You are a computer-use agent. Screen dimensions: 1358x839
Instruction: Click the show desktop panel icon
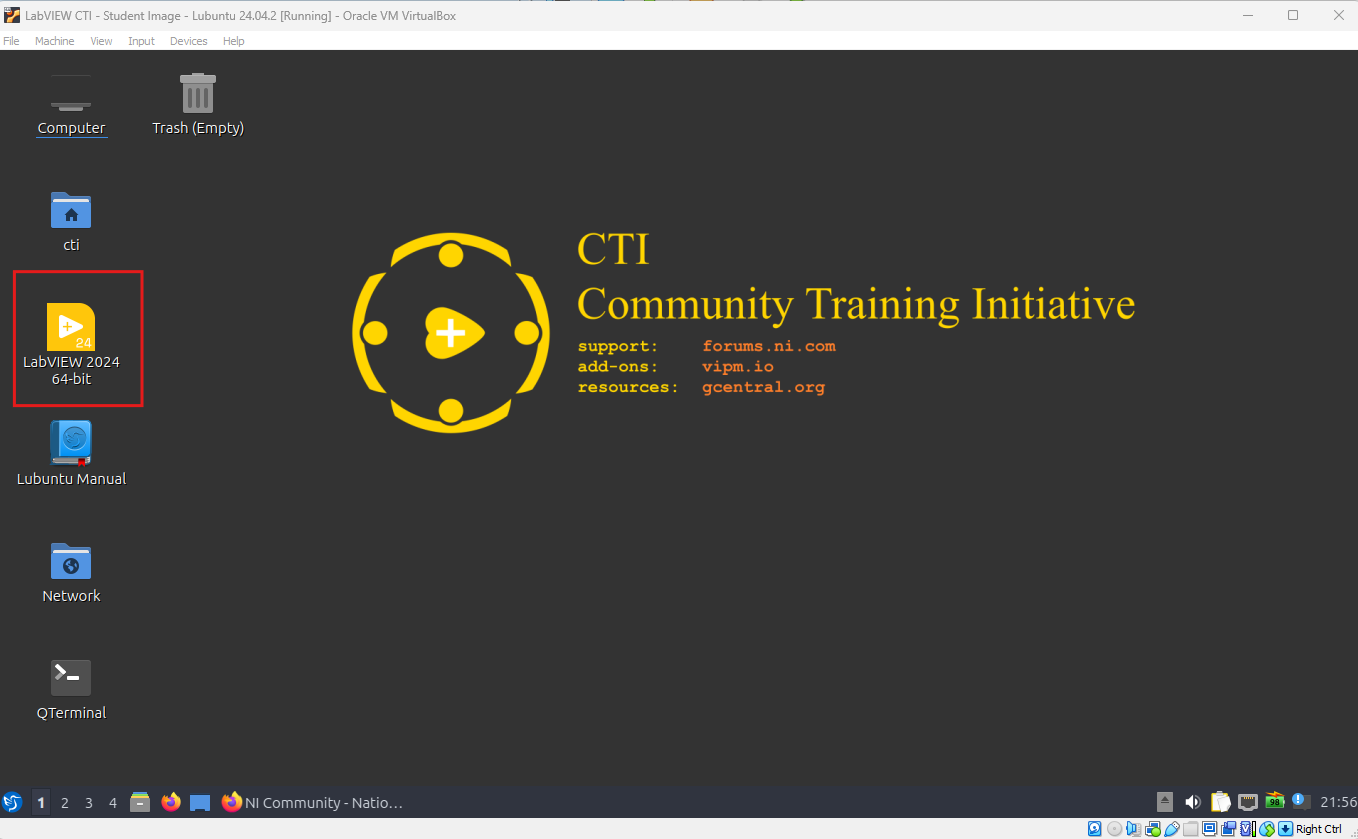pyautogui.click(x=200, y=802)
